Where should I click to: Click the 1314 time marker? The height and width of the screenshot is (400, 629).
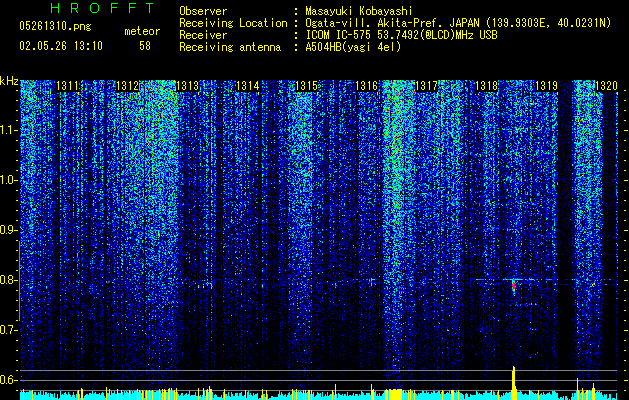(248, 86)
